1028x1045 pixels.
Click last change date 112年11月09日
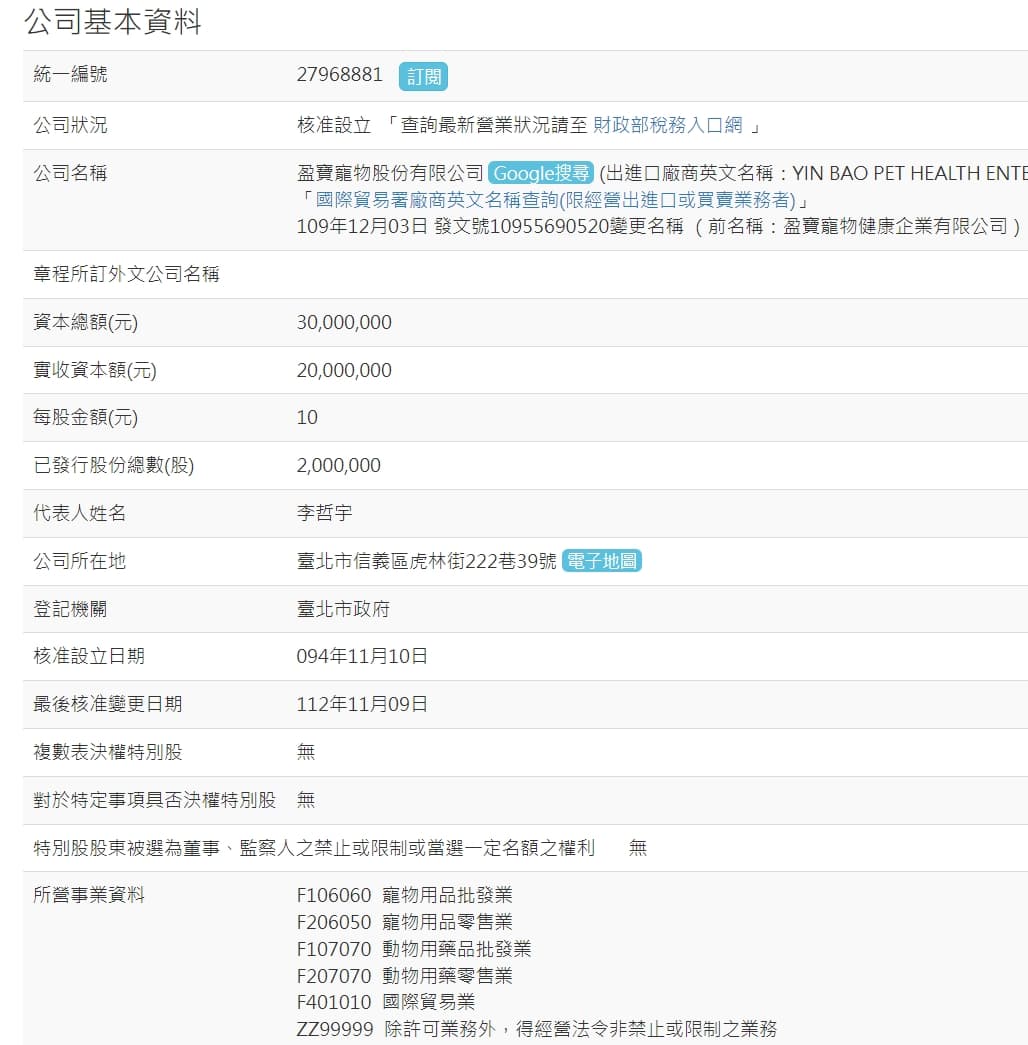click(362, 704)
